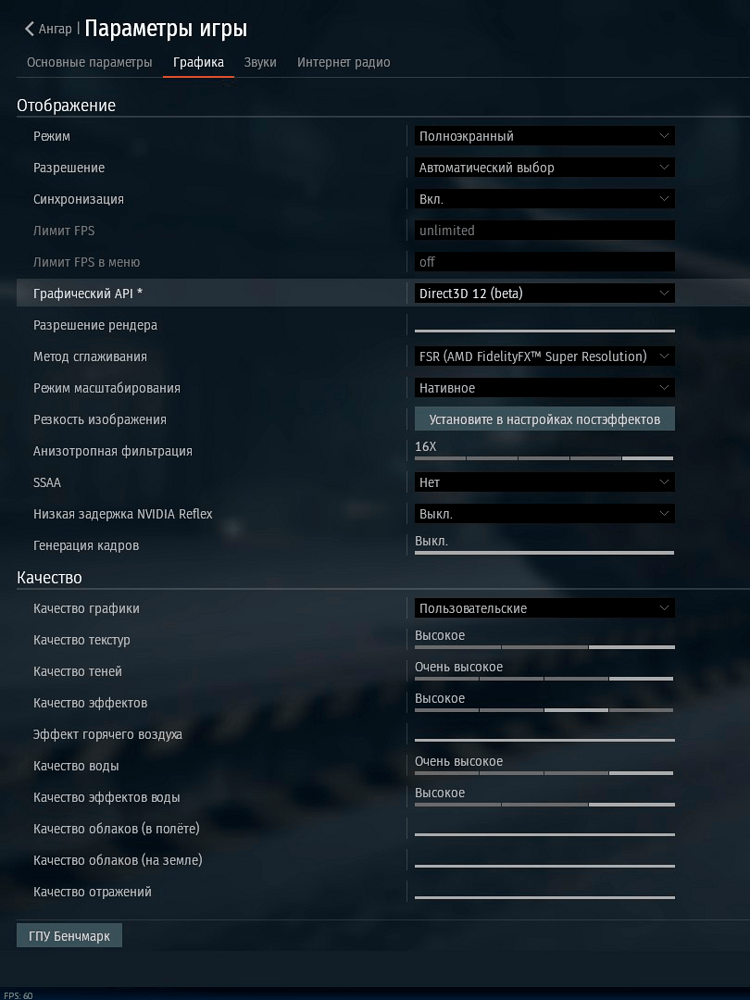Image resolution: width=750 pixels, height=1000 pixels.
Task: Adjust the Эффект горячего воздуха slider
Action: [x=545, y=740]
